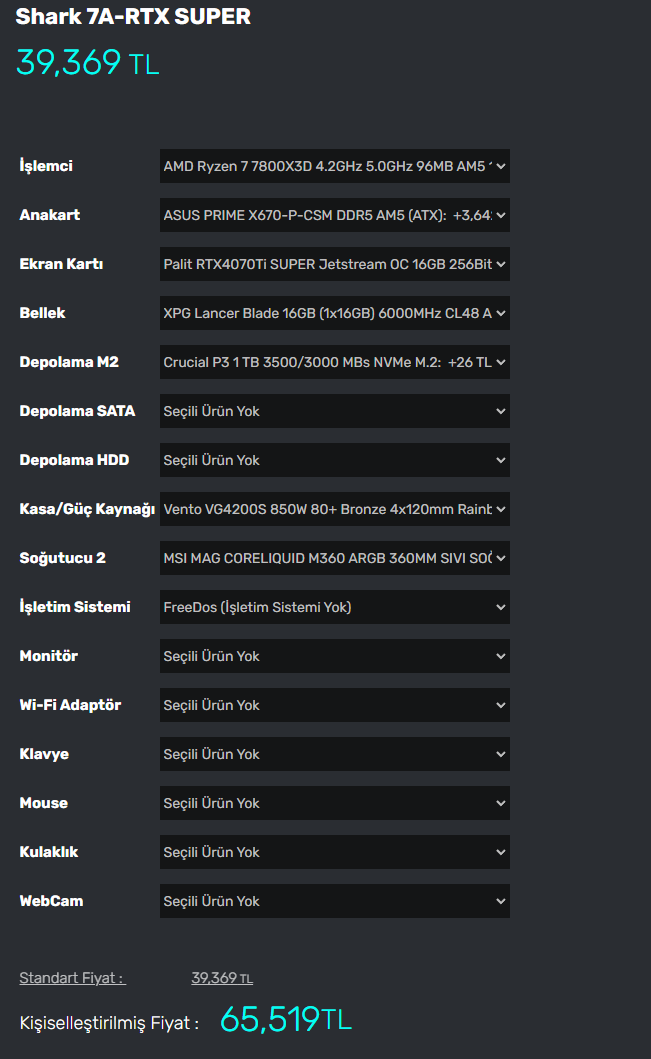Choose a Mouse from the dropdown
651x1059 pixels.
click(334, 803)
